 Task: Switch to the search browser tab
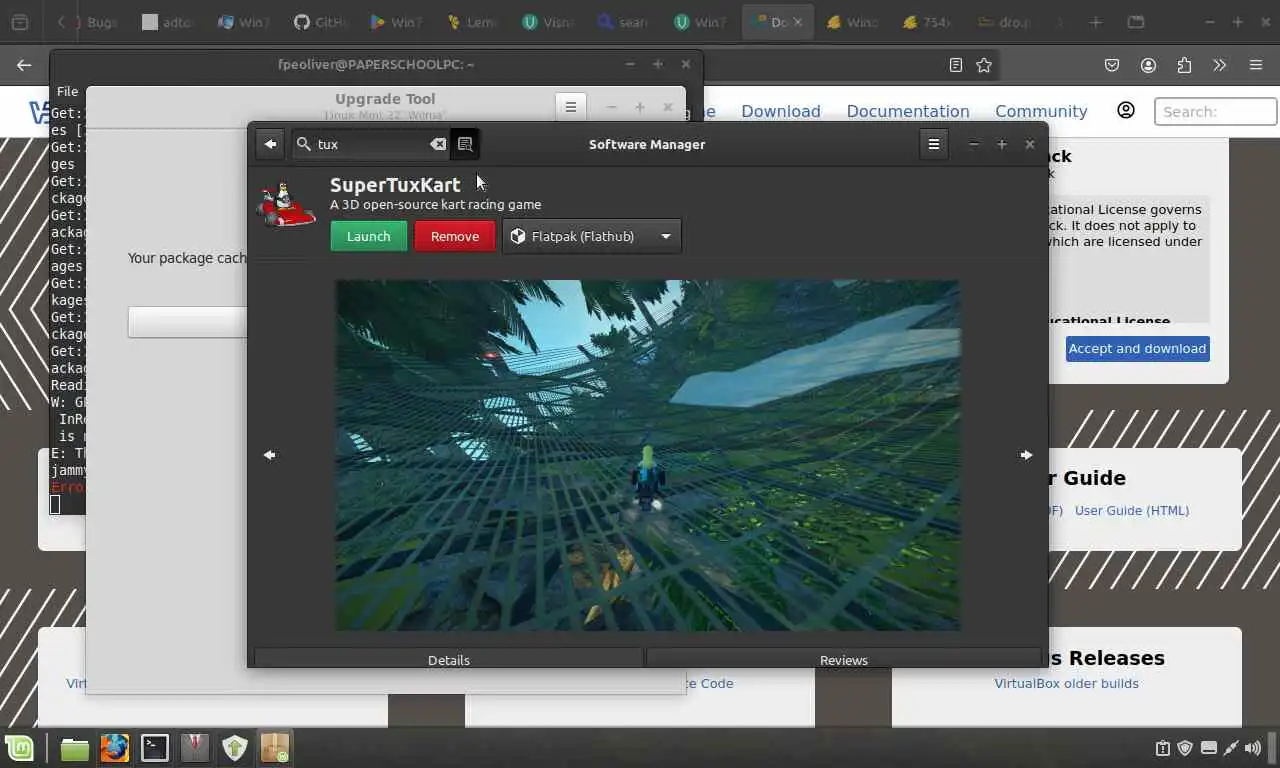622,22
